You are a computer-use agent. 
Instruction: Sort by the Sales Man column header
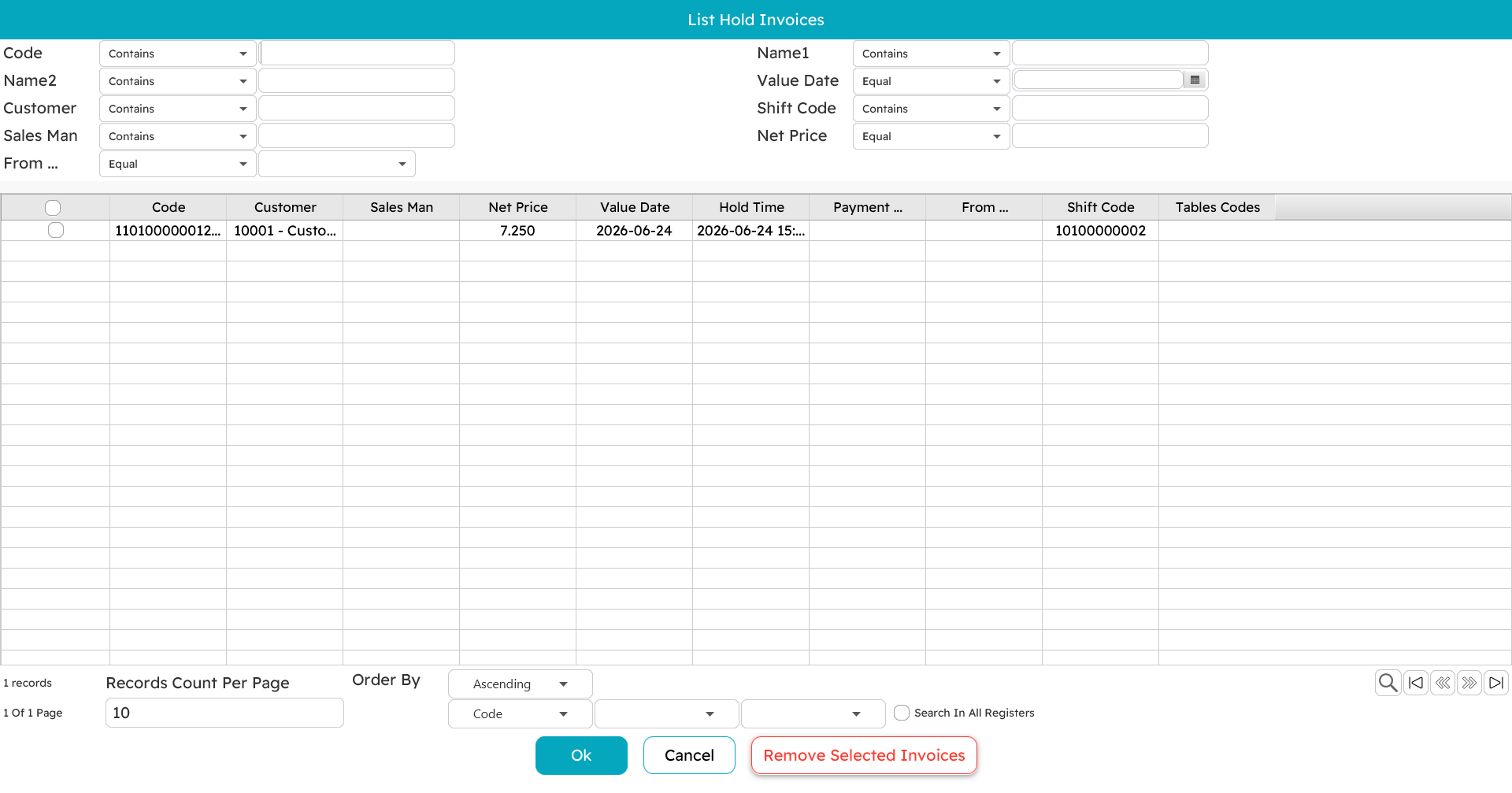(x=402, y=207)
